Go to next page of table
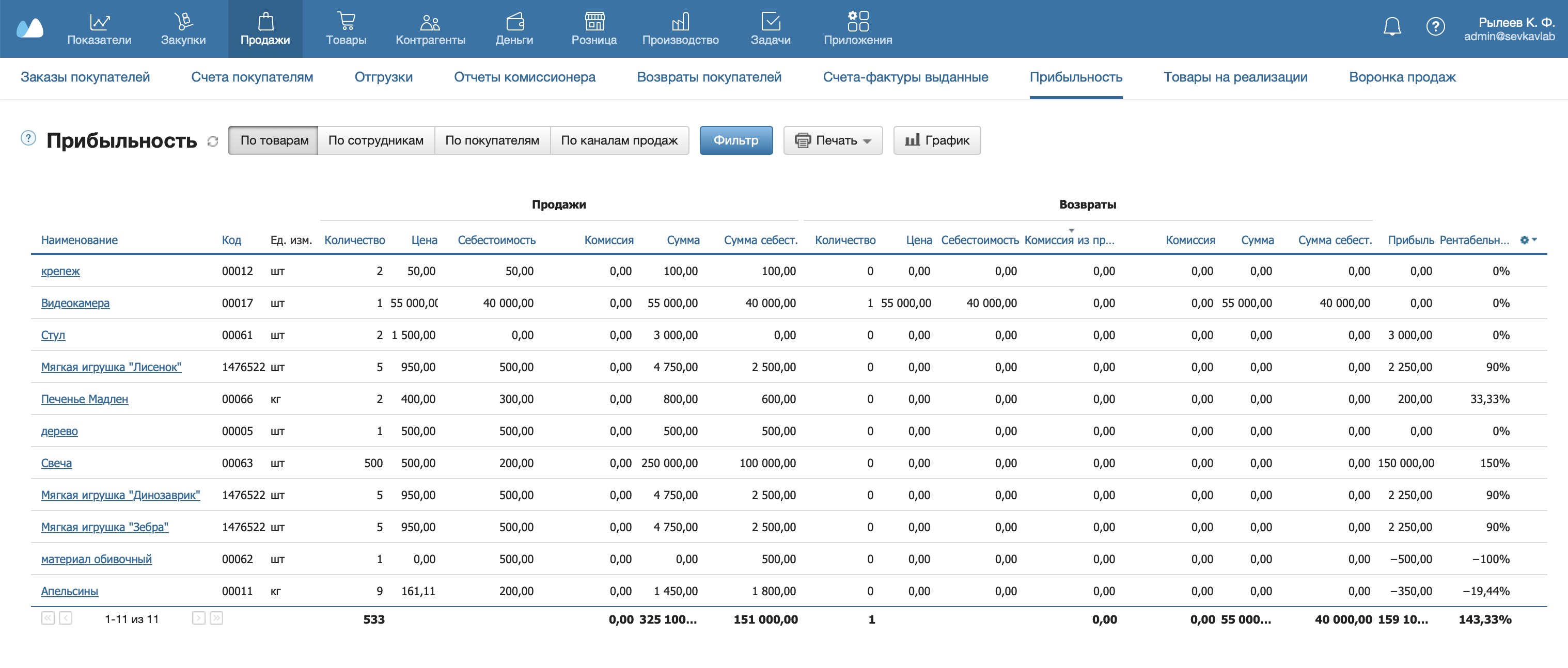Image resolution: width=1568 pixels, height=668 pixels. [198, 618]
